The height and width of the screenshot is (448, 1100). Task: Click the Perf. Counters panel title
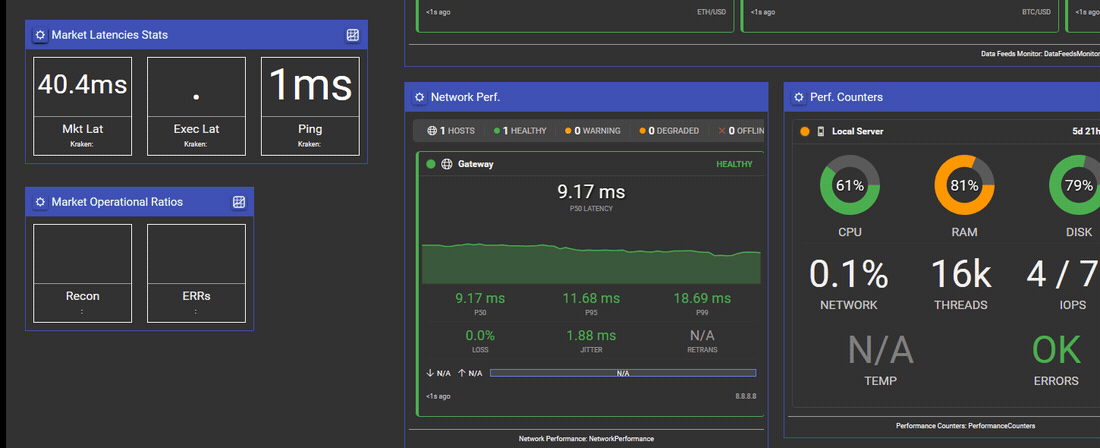(x=847, y=97)
